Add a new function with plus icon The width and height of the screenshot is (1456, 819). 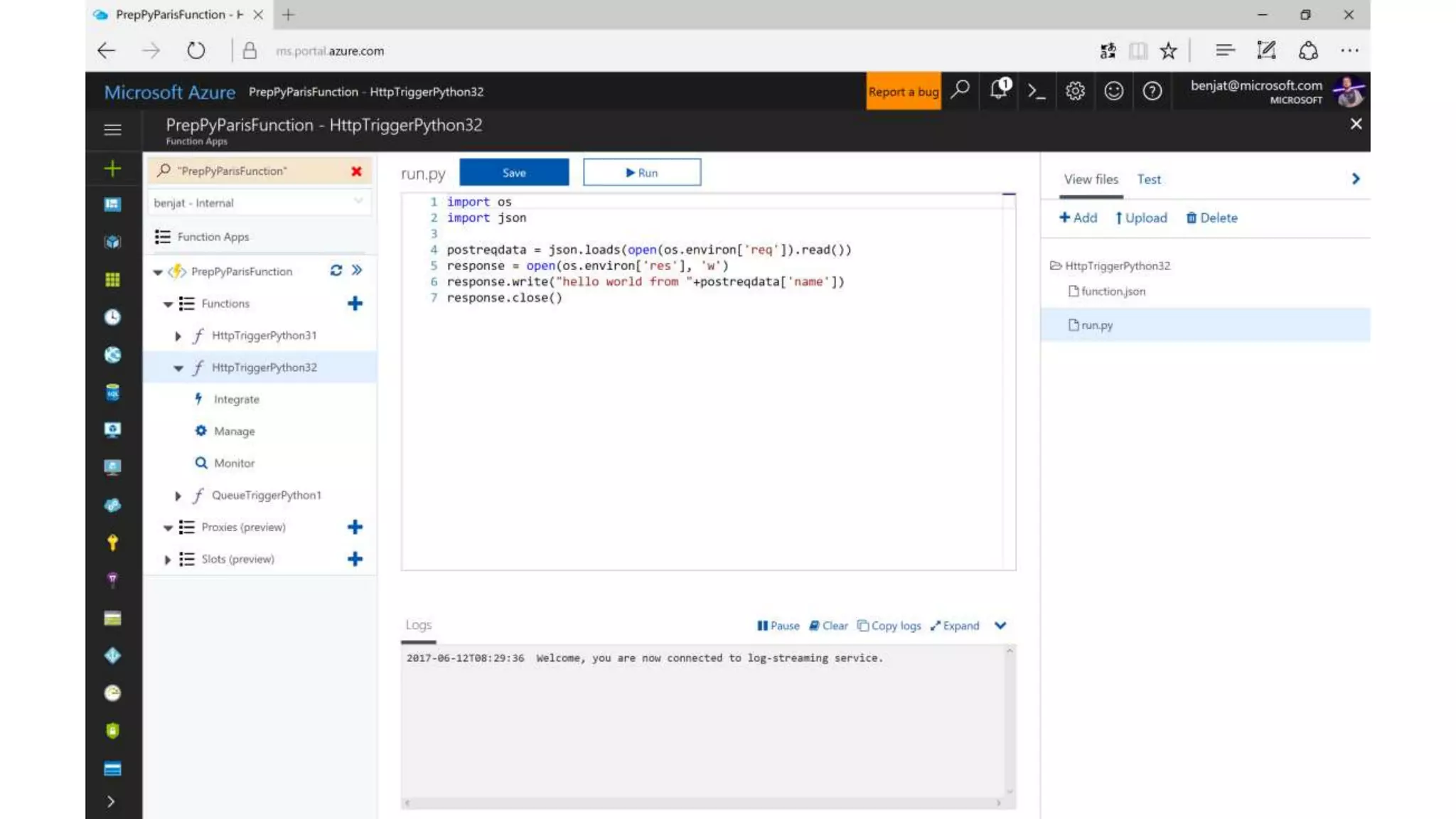pyautogui.click(x=355, y=304)
